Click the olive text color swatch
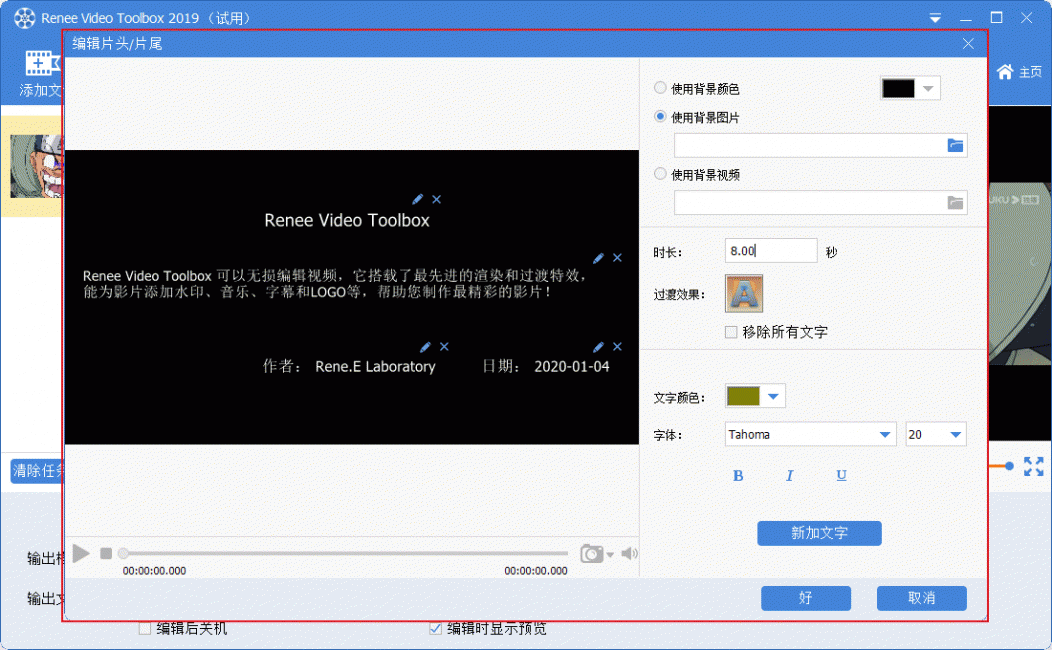This screenshot has height=650, width=1052. pyautogui.click(x=743, y=396)
